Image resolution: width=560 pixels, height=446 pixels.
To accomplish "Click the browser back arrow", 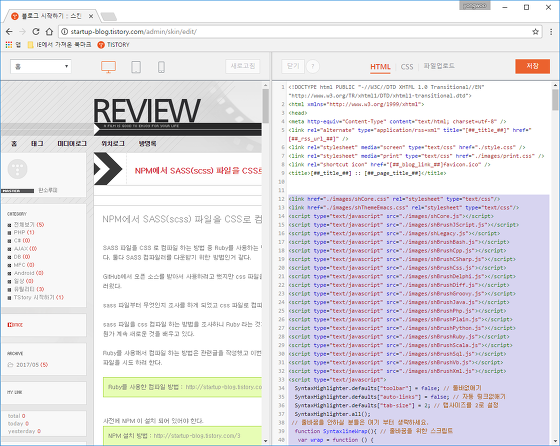I will pyautogui.click(x=9, y=31).
